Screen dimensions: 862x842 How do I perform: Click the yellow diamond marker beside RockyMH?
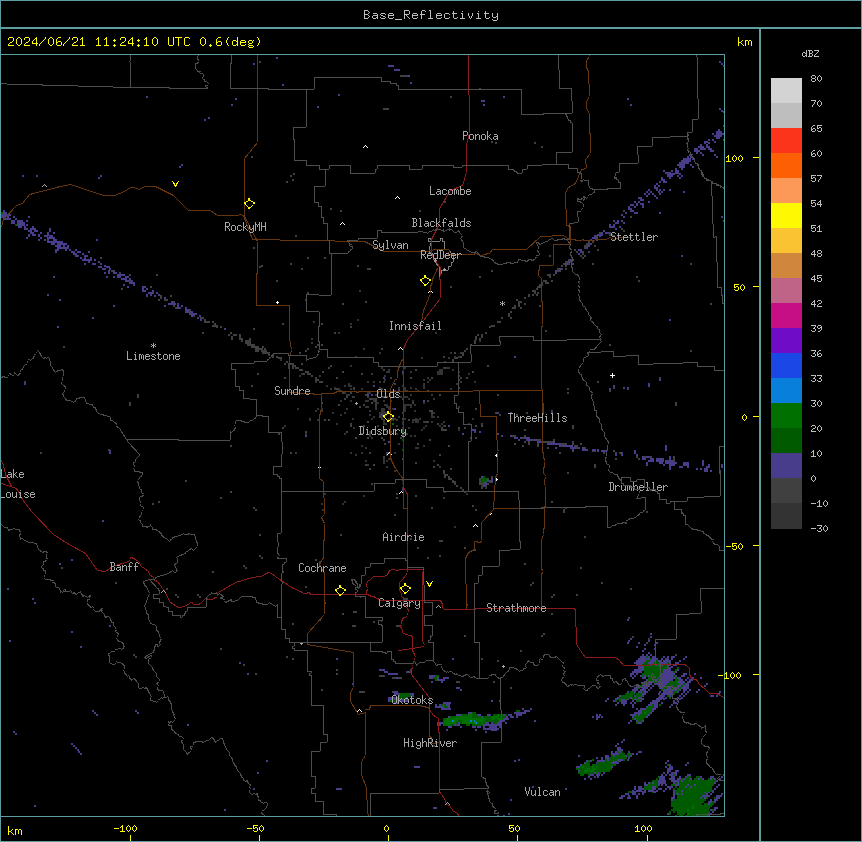click(250, 204)
